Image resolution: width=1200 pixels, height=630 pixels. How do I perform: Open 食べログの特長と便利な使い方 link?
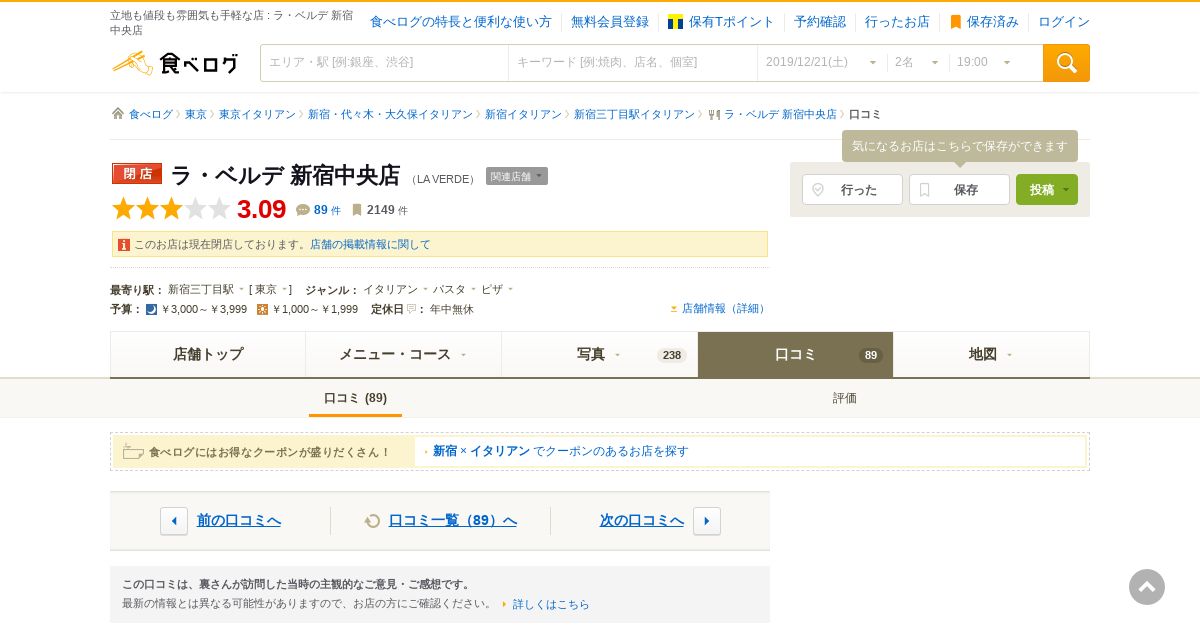coord(461,22)
